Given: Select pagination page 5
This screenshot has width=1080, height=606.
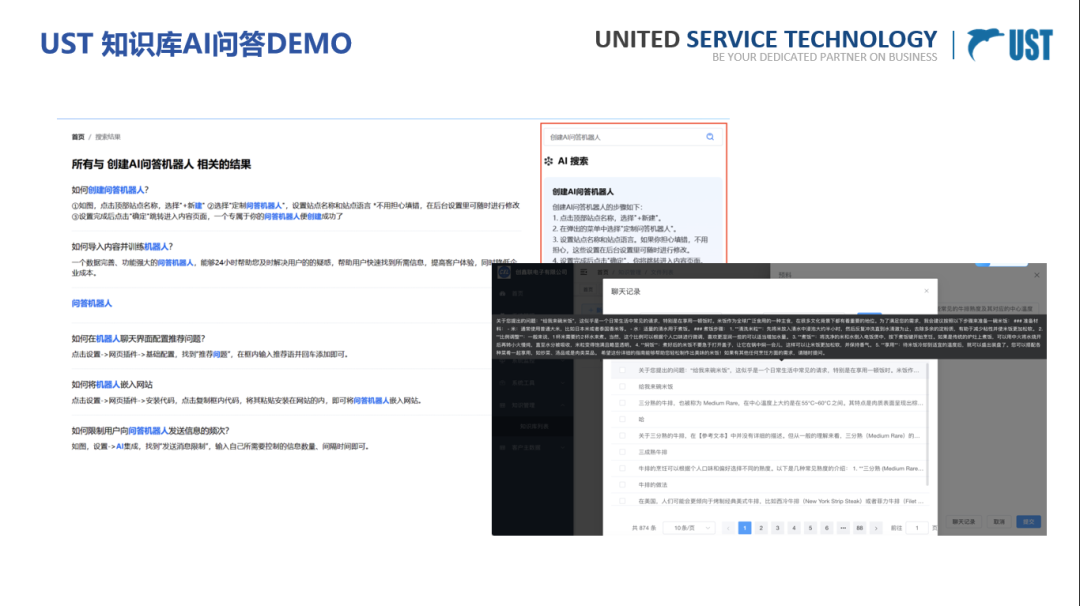Looking at the screenshot, I should [811, 528].
